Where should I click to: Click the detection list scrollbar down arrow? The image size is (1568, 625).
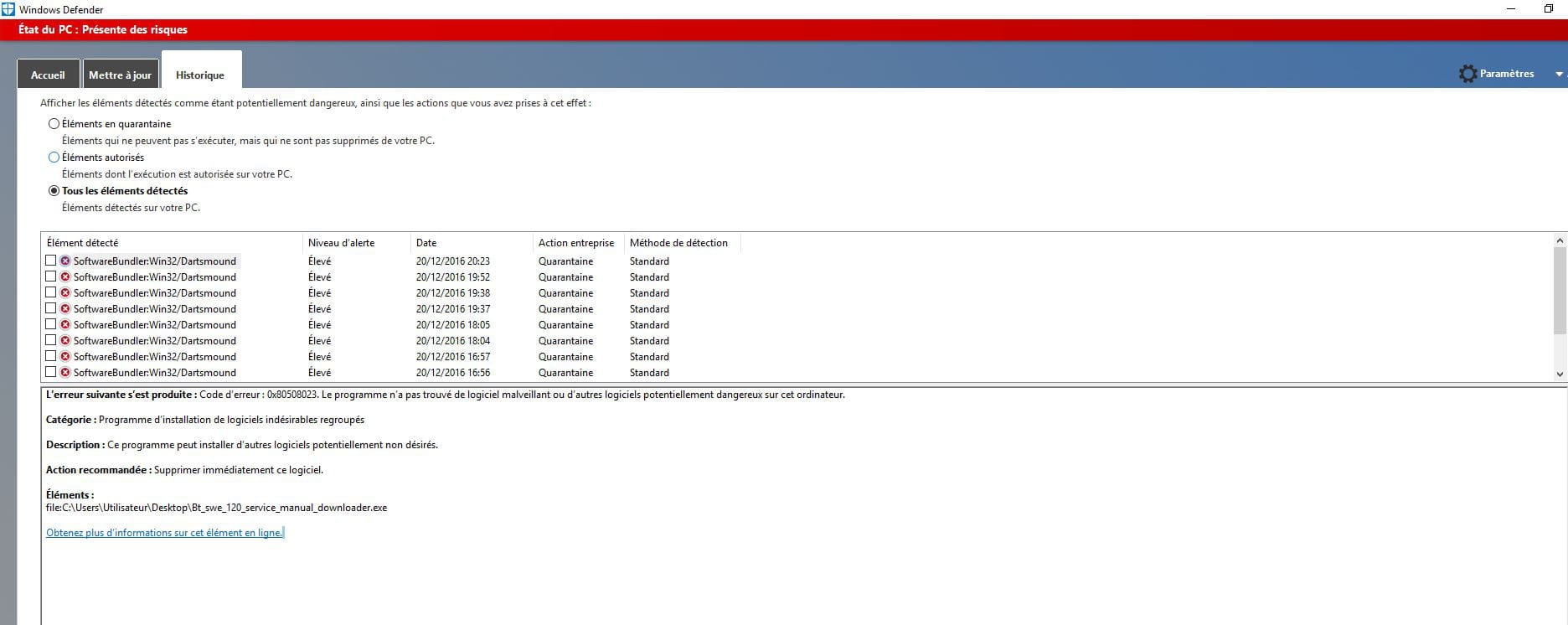pyautogui.click(x=1560, y=374)
